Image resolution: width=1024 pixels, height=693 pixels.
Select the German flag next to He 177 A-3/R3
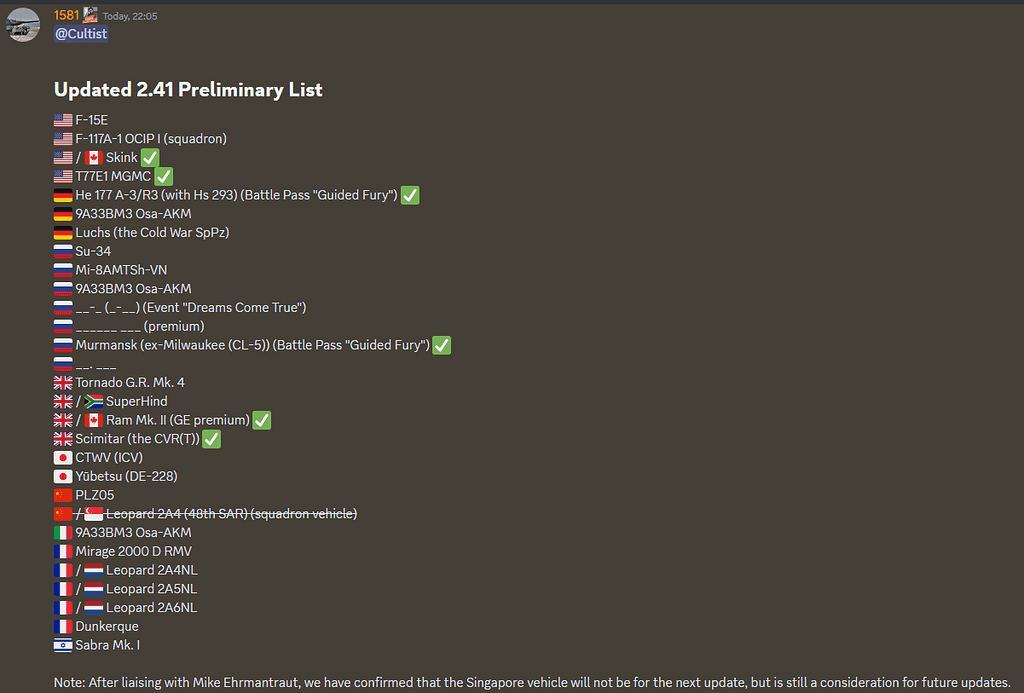point(61,194)
